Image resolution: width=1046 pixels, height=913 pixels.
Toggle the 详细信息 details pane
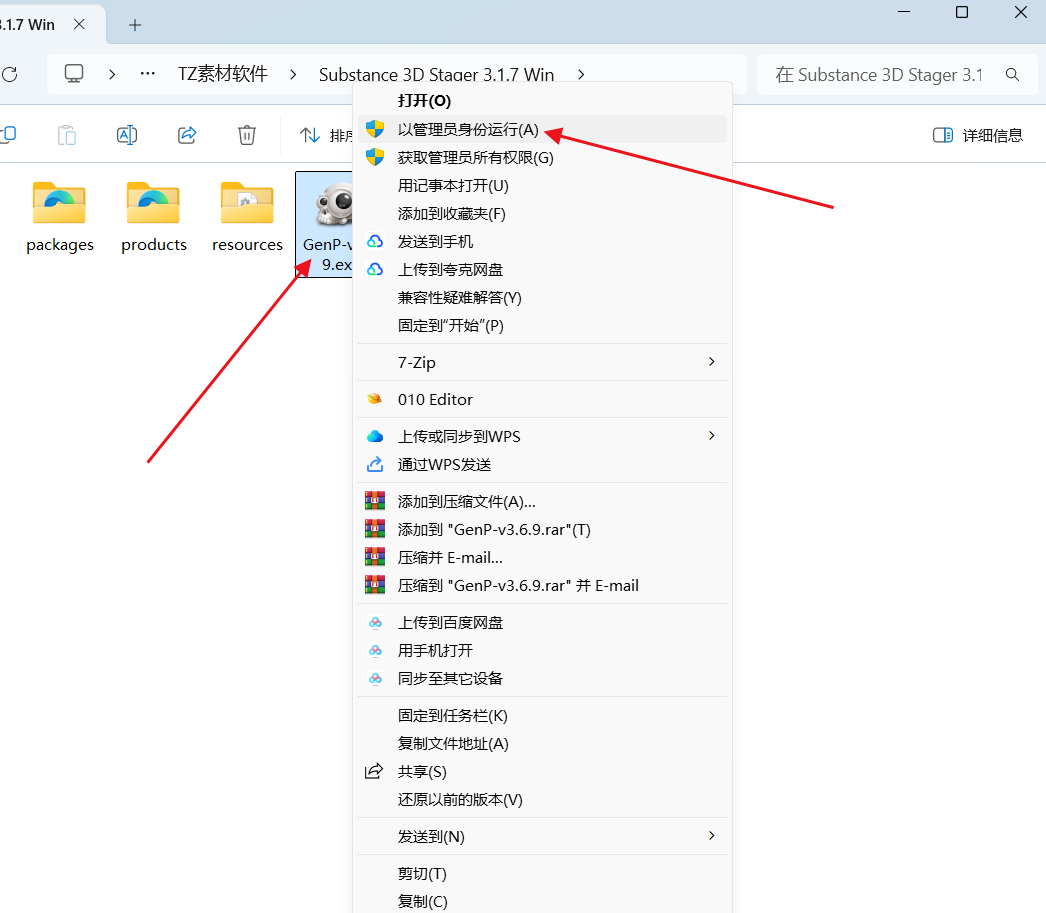click(x=977, y=135)
